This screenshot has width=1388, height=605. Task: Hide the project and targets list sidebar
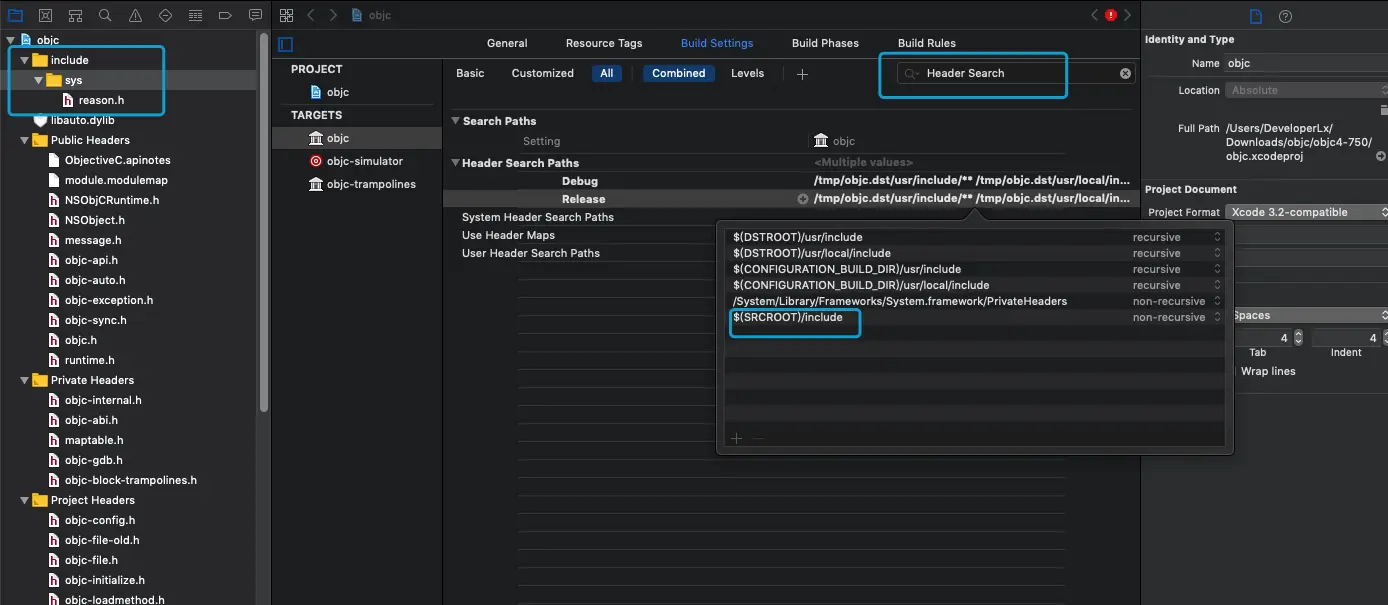286,44
